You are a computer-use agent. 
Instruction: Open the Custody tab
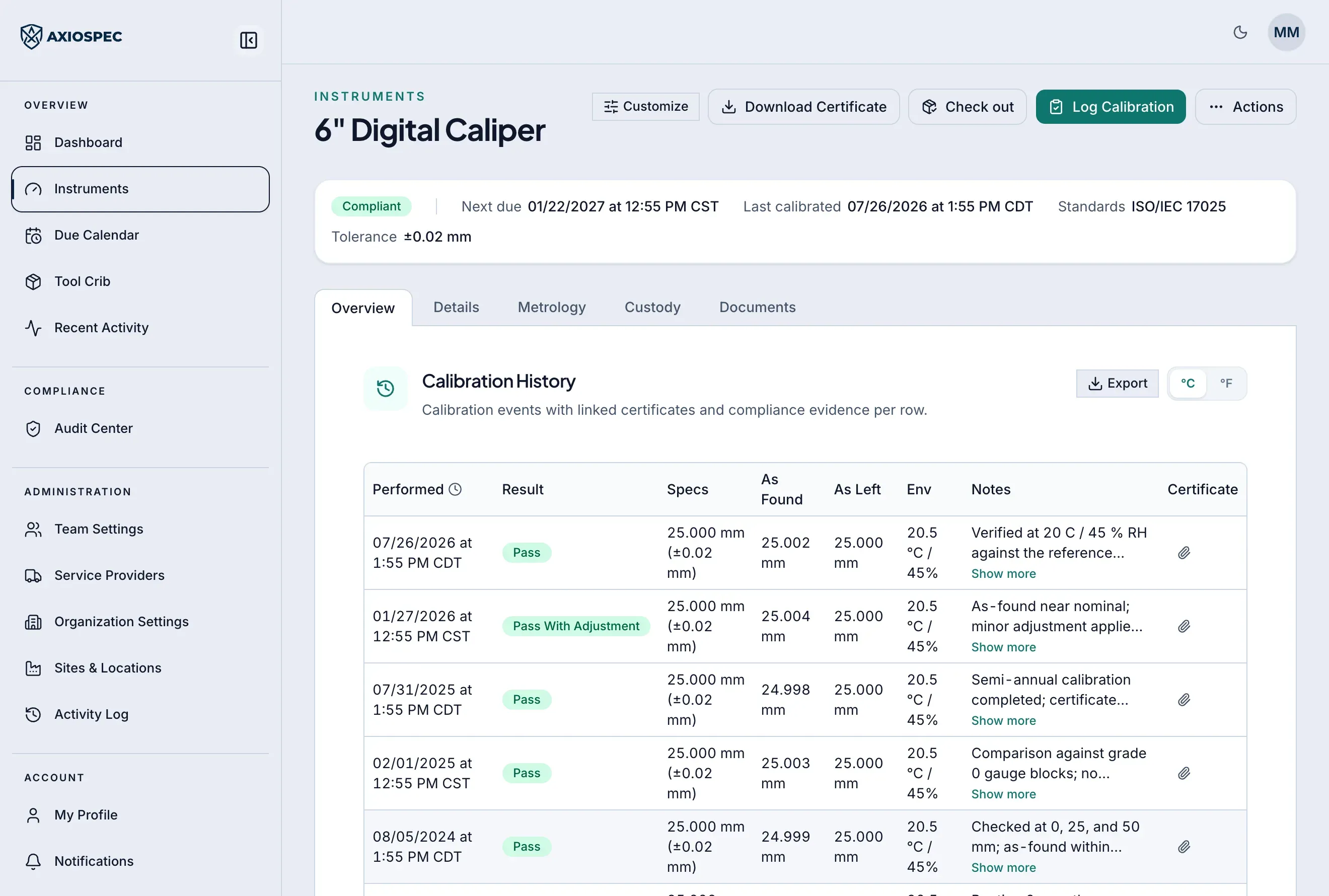click(x=652, y=308)
